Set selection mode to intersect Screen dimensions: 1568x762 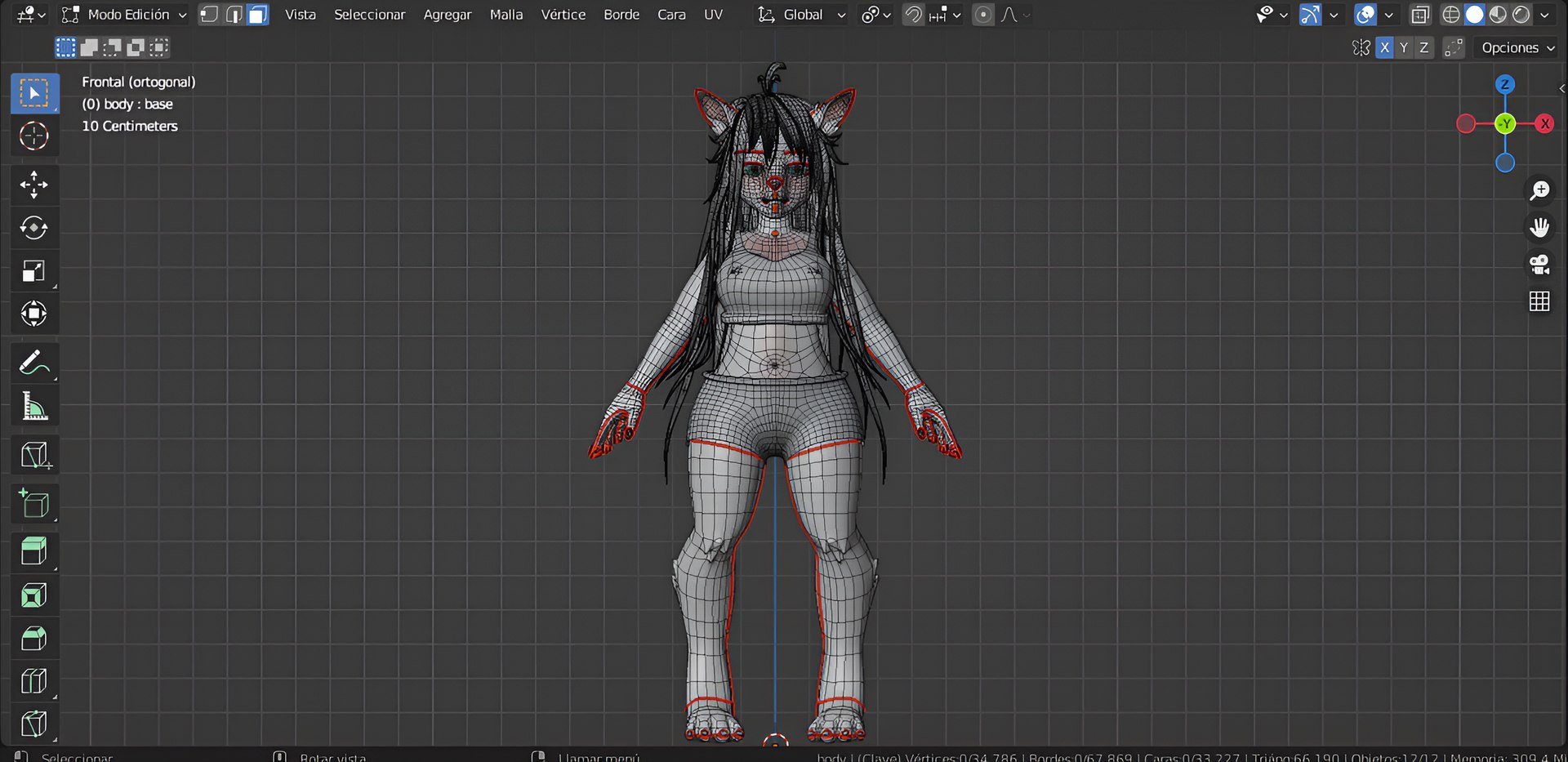[x=158, y=47]
